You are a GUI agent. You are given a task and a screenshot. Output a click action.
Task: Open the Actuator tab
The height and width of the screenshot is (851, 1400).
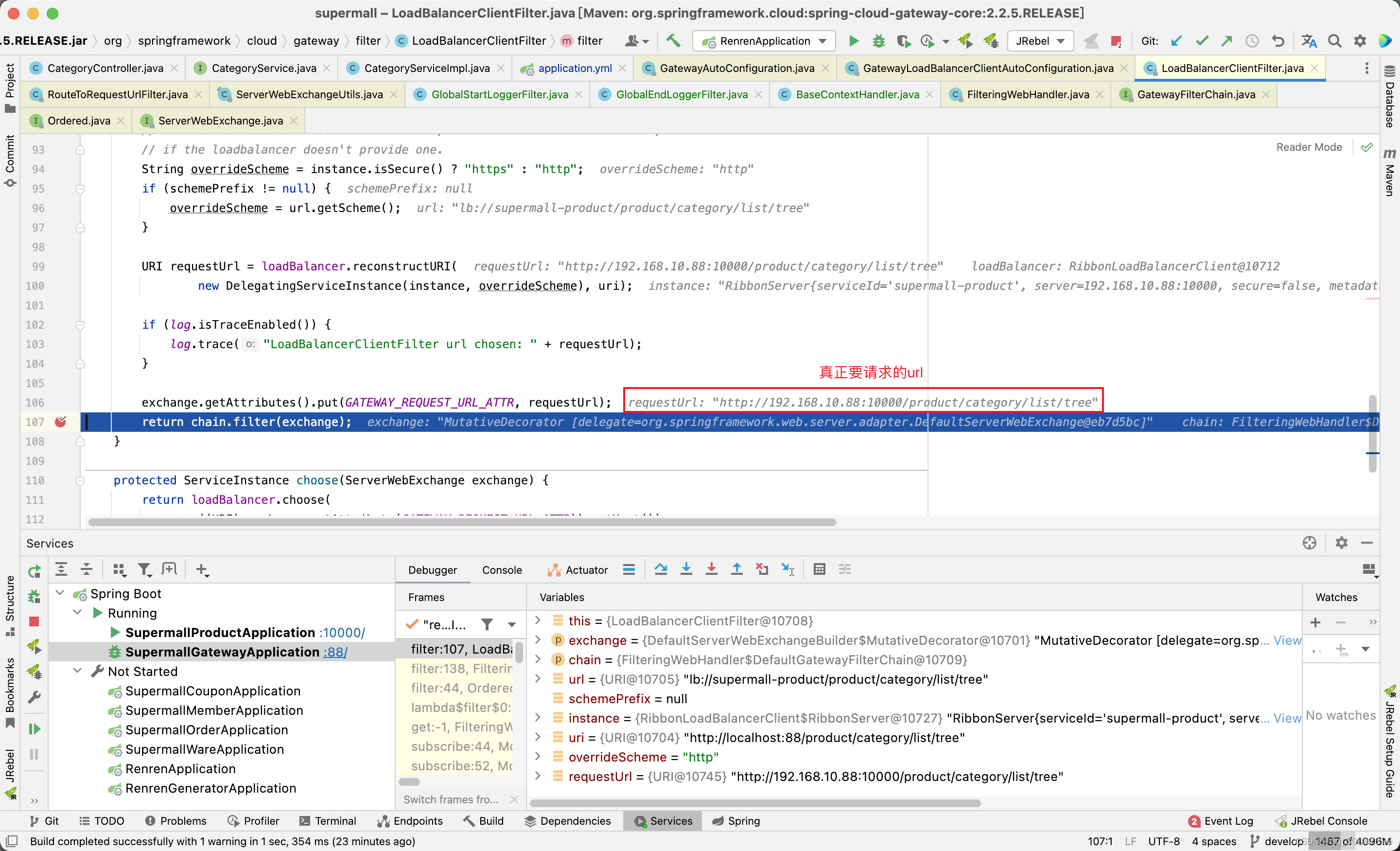(578, 570)
